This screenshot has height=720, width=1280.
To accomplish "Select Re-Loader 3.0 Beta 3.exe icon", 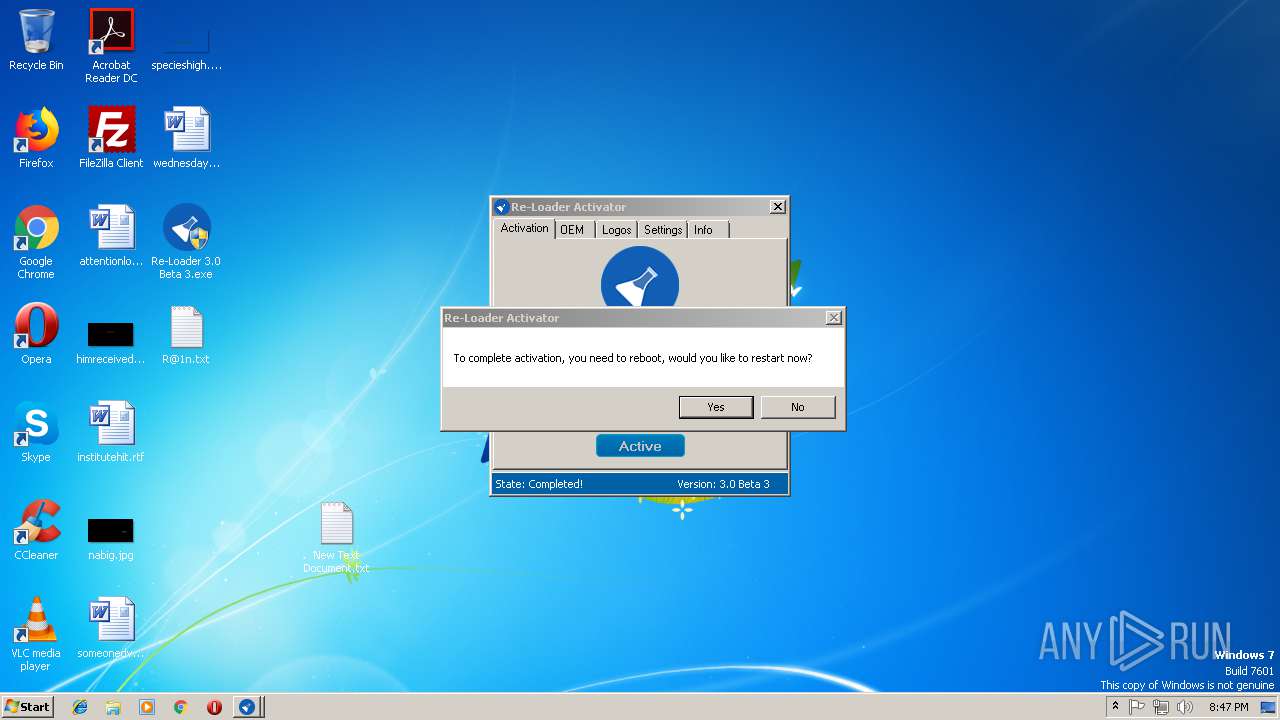I will [186, 243].
